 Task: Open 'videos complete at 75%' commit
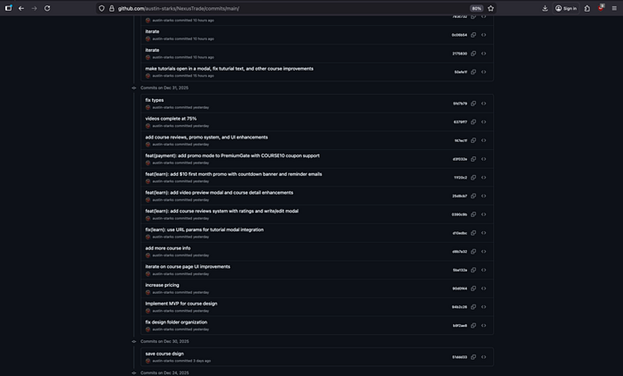point(171,118)
